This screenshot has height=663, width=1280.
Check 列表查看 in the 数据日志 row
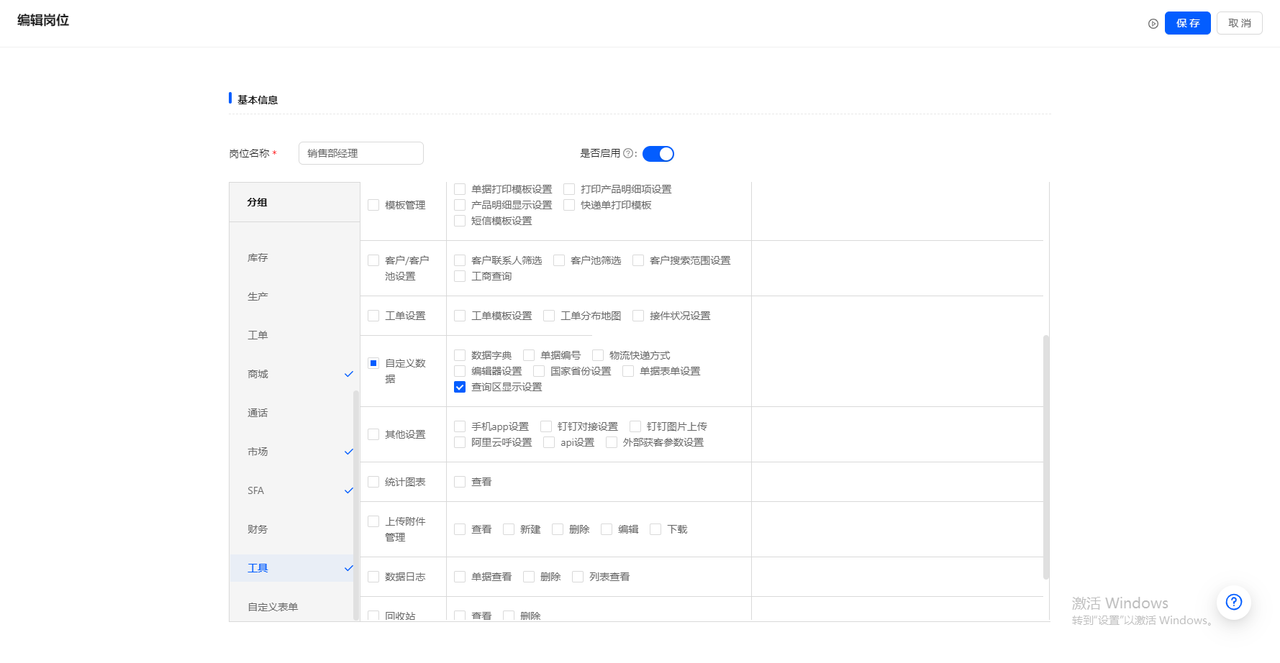(x=578, y=577)
